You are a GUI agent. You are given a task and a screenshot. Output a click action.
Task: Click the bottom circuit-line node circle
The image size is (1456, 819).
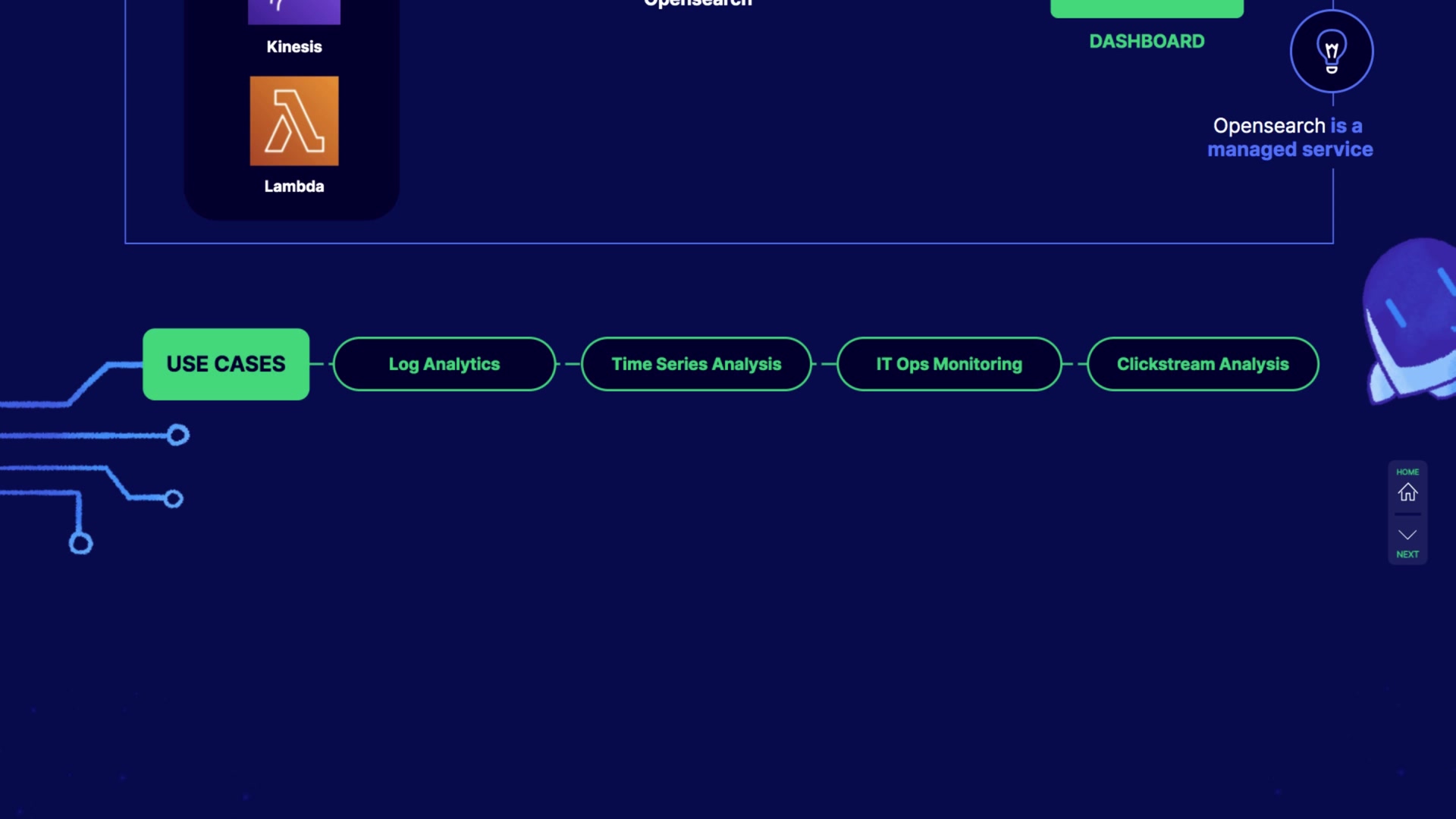tap(81, 543)
